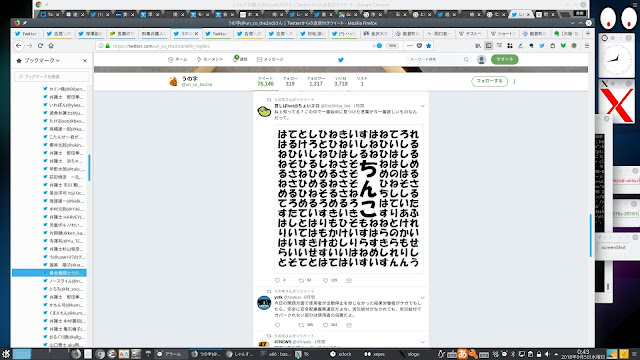
Task: View the フォロー 319 list
Action: click(290, 81)
